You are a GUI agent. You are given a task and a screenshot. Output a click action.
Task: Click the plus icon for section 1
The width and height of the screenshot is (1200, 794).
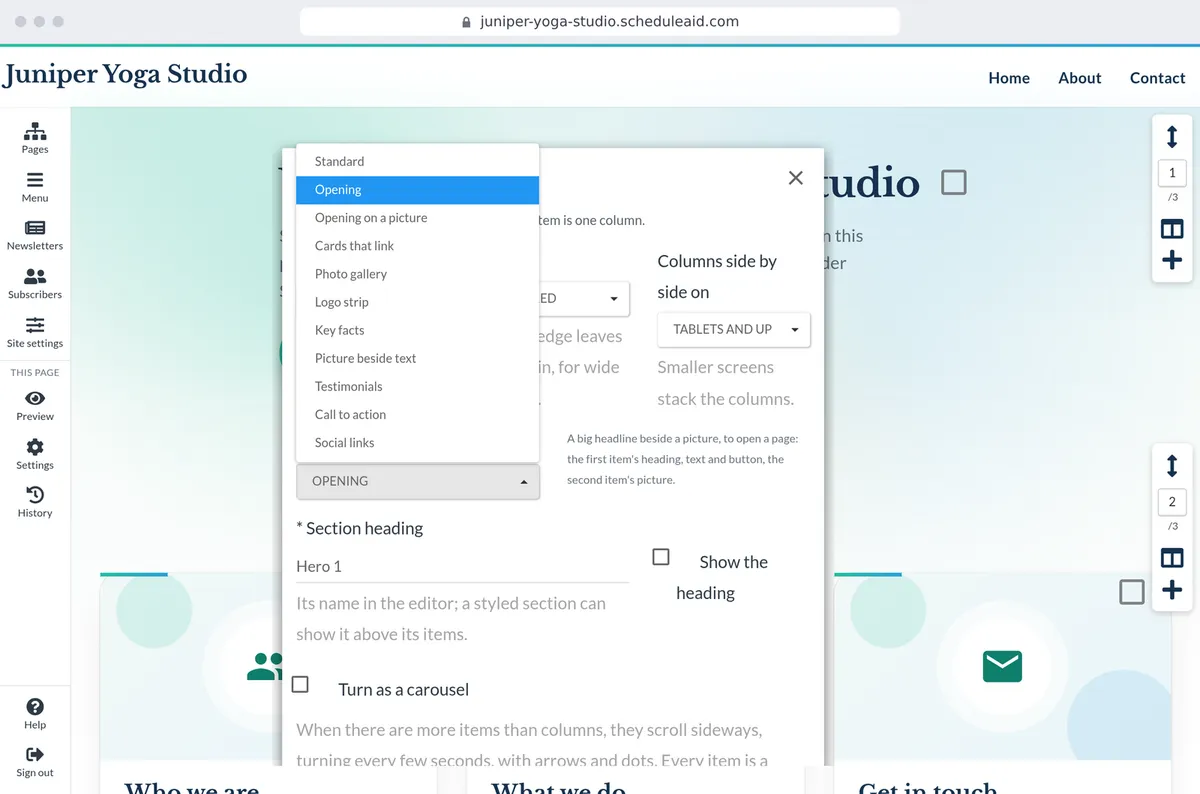pyautogui.click(x=1172, y=261)
